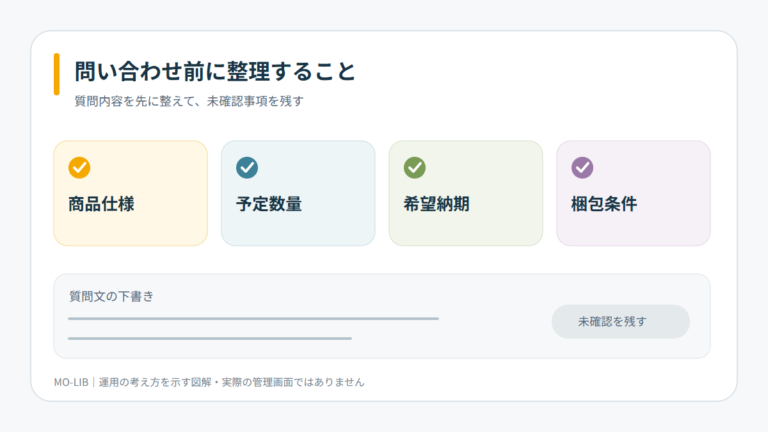Click the teal checkmark on 予定数量 card

[247, 168]
